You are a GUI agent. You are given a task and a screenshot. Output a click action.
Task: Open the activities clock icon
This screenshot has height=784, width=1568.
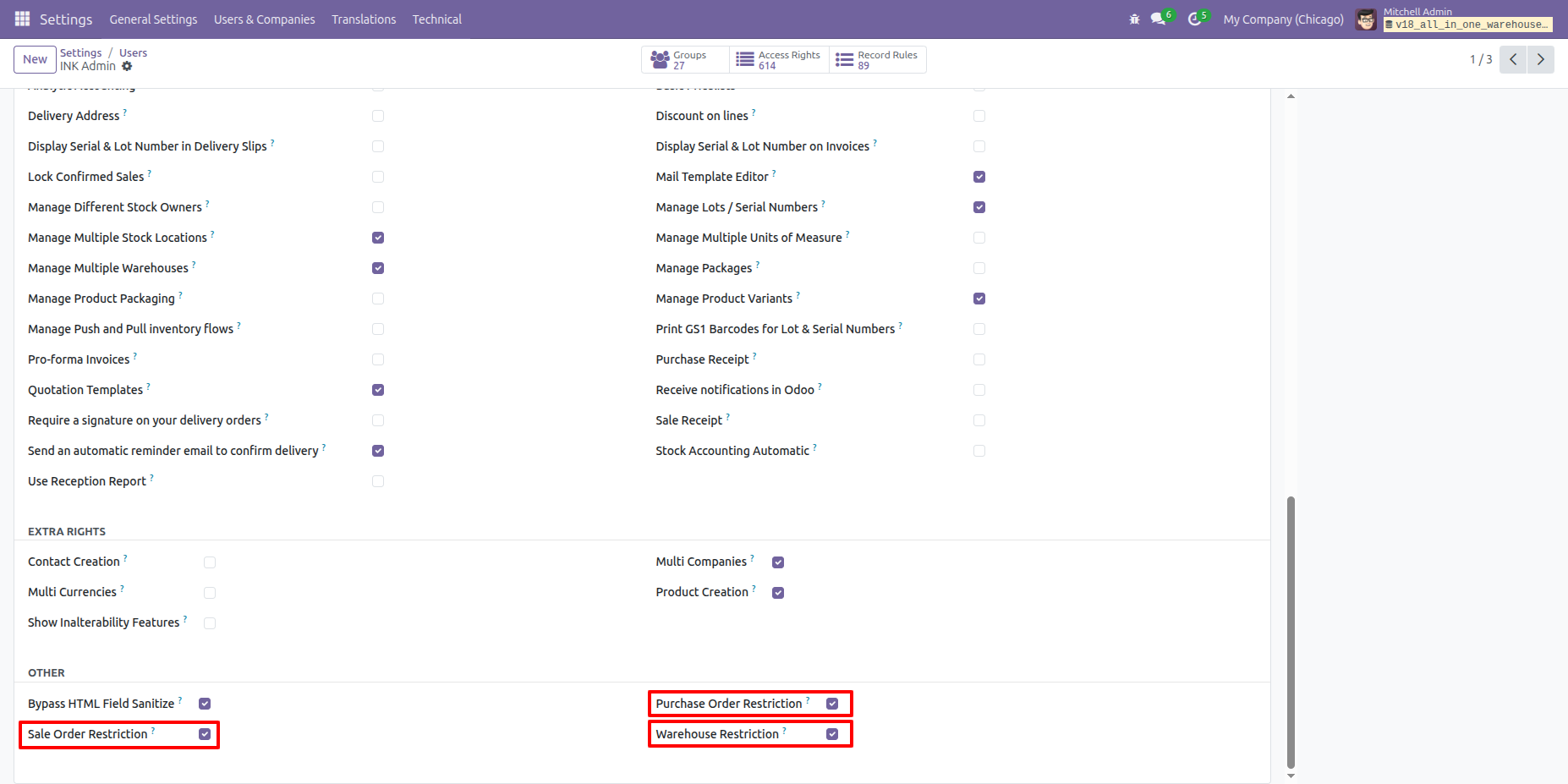pos(1194,19)
